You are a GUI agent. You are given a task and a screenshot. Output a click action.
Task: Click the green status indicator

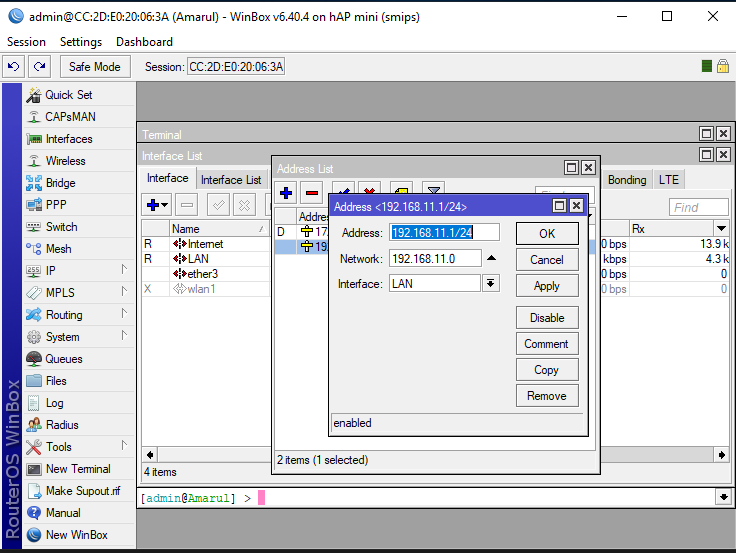[x=706, y=66]
